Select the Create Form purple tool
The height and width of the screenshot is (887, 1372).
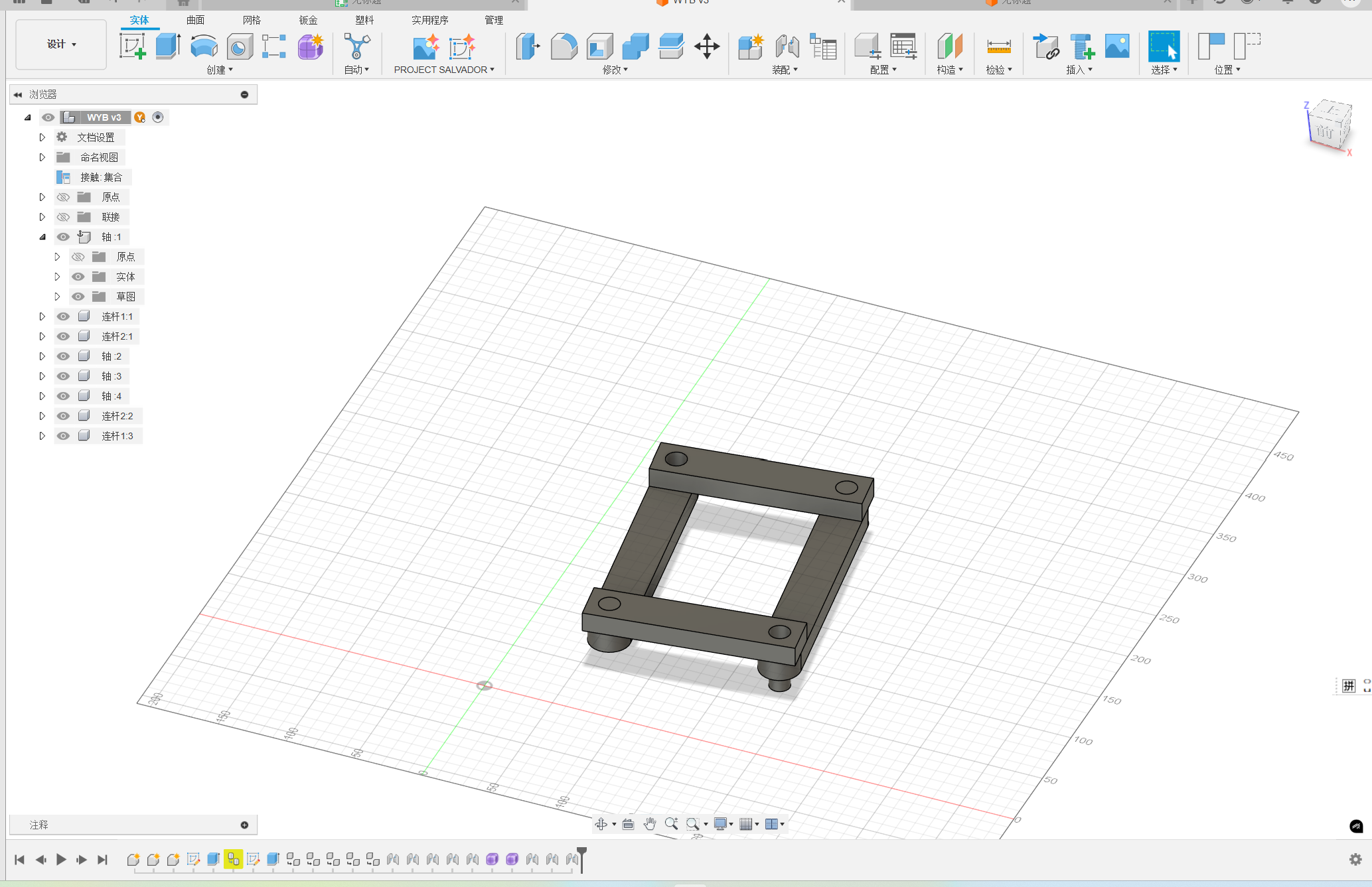click(311, 46)
